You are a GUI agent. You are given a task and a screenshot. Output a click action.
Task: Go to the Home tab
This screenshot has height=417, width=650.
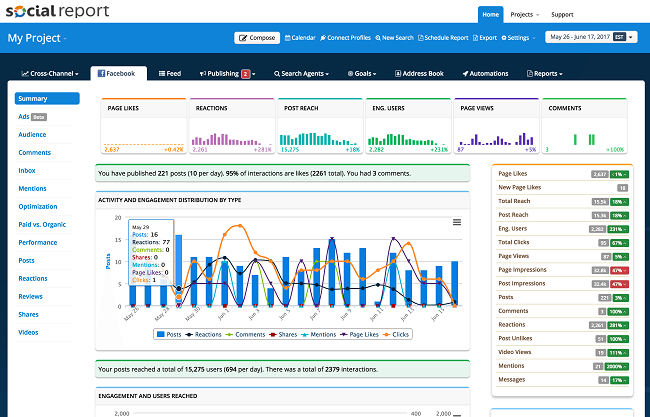pyautogui.click(x=490, y=15)
